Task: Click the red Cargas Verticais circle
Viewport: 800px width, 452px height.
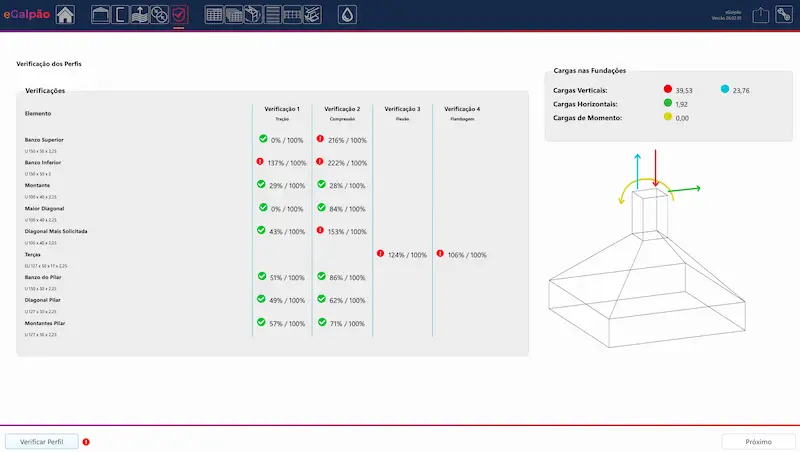Action: pyautogui.click(x=668, y=89)
